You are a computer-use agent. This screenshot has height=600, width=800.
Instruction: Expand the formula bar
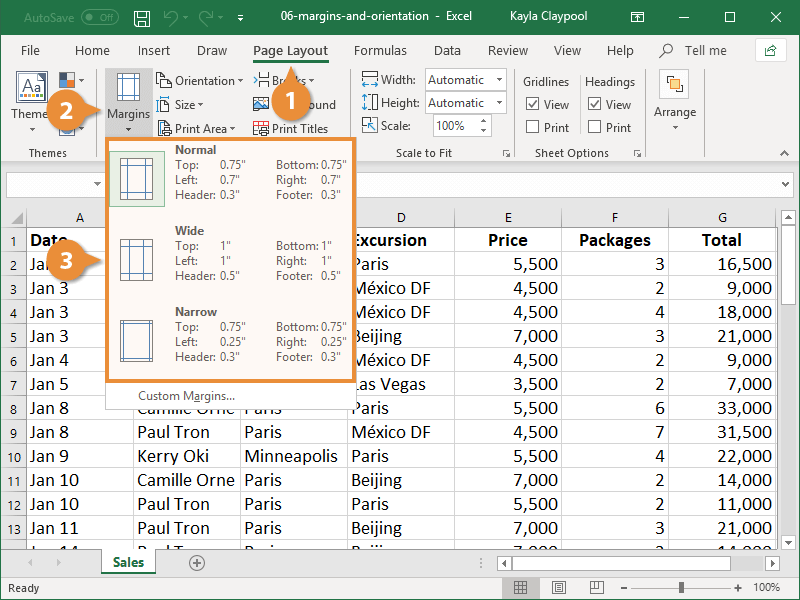tap(785, 184)
